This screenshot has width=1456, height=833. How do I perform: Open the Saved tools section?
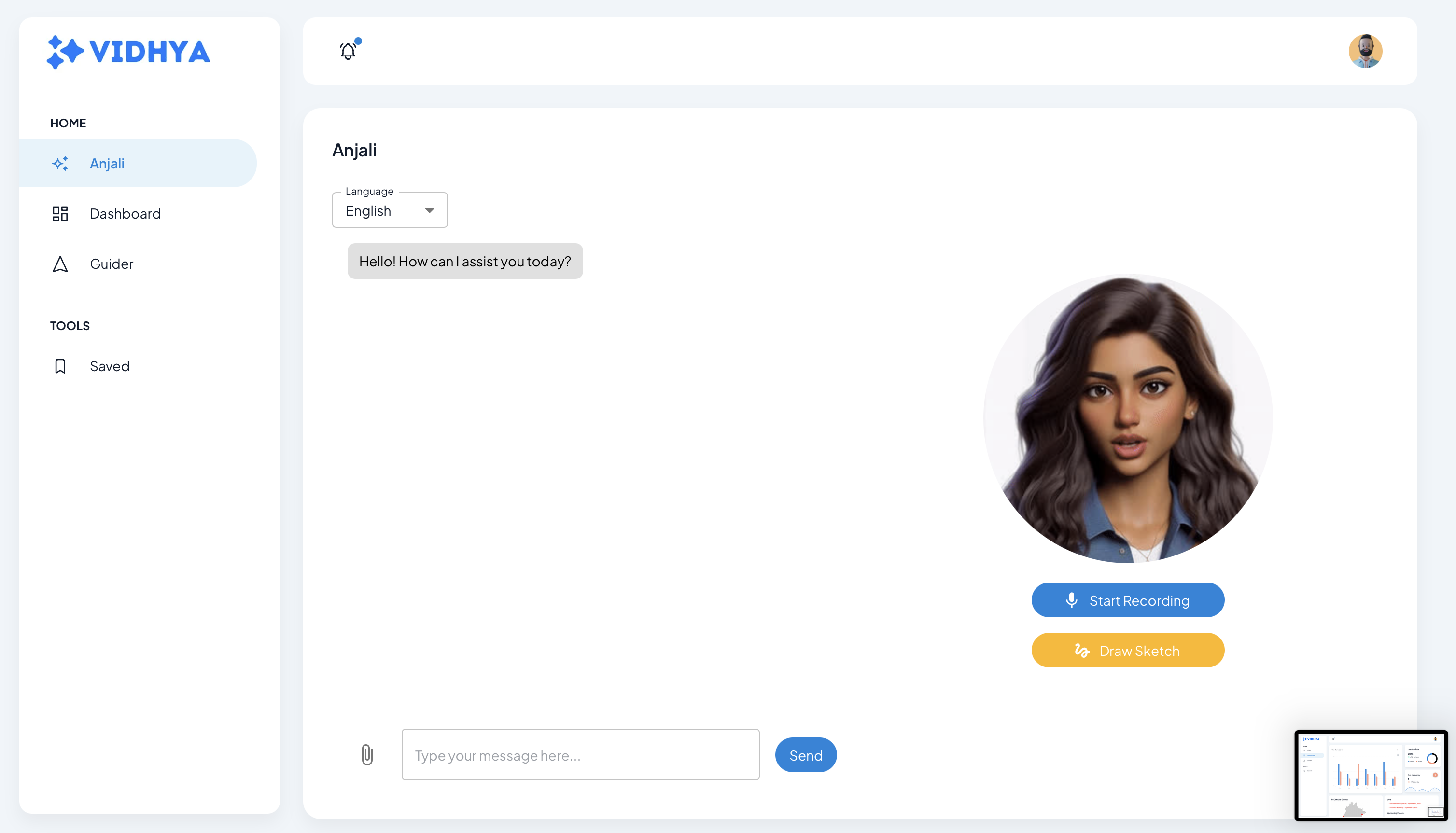coord(109,366)
